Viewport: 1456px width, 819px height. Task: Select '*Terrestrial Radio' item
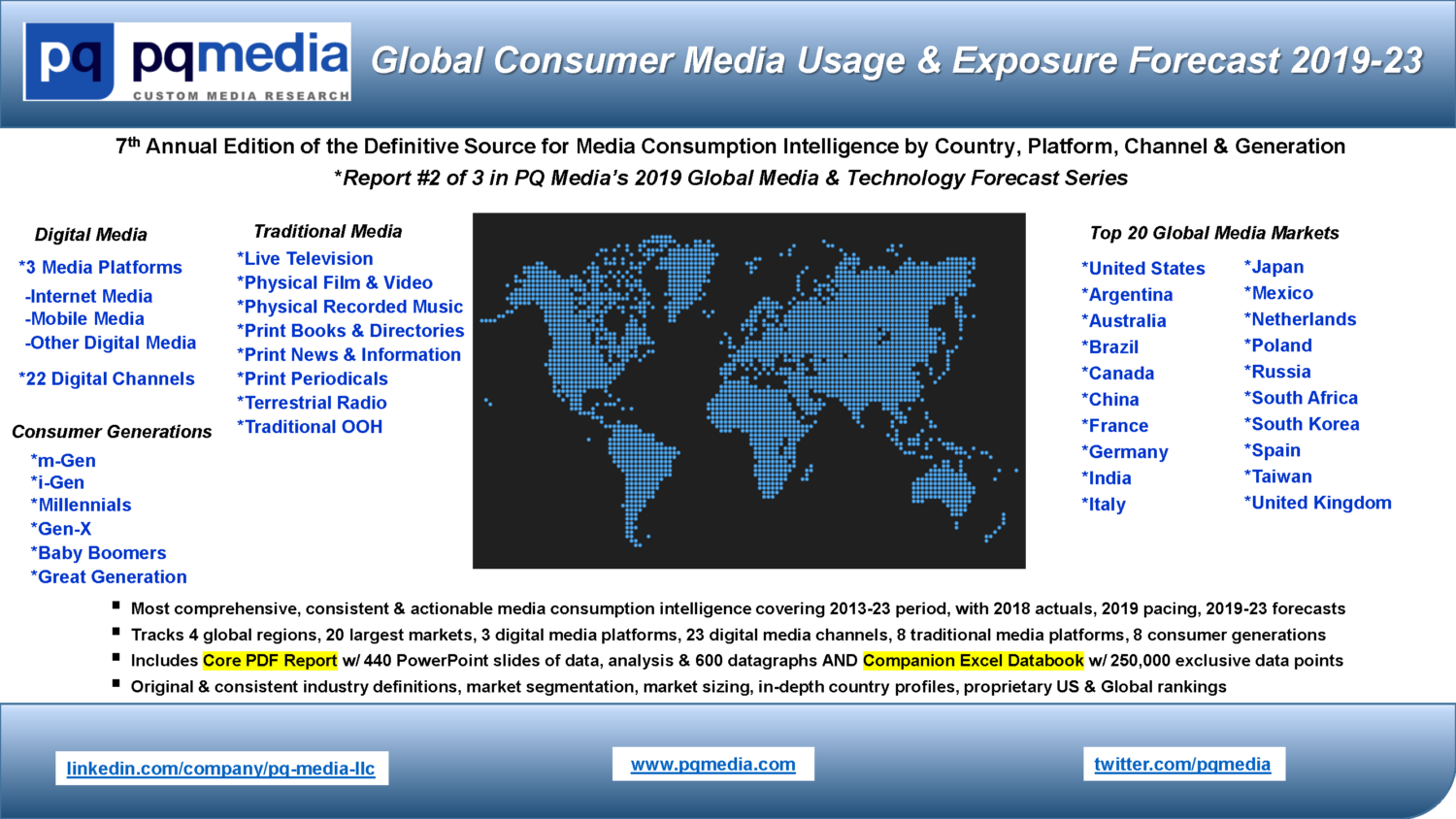point(312,403)
